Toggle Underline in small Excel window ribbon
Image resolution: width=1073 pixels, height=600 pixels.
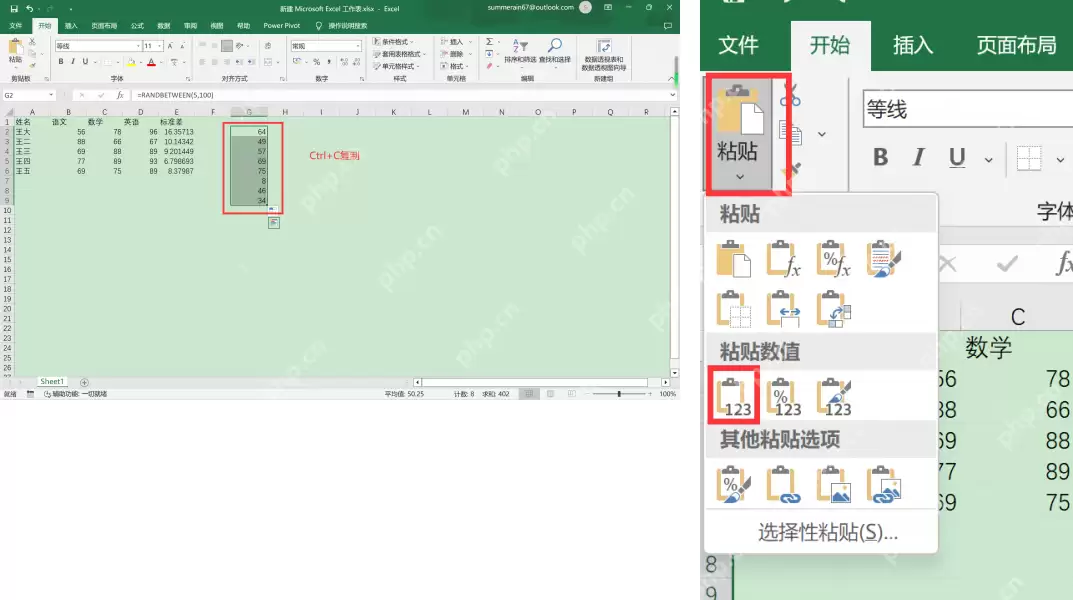(x=85, y=62)
